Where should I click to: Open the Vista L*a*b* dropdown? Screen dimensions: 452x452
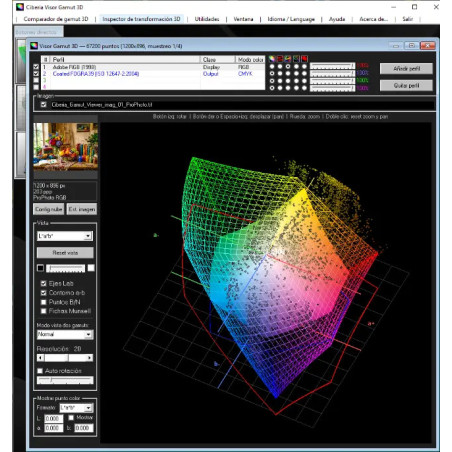(x=65, y=236)
